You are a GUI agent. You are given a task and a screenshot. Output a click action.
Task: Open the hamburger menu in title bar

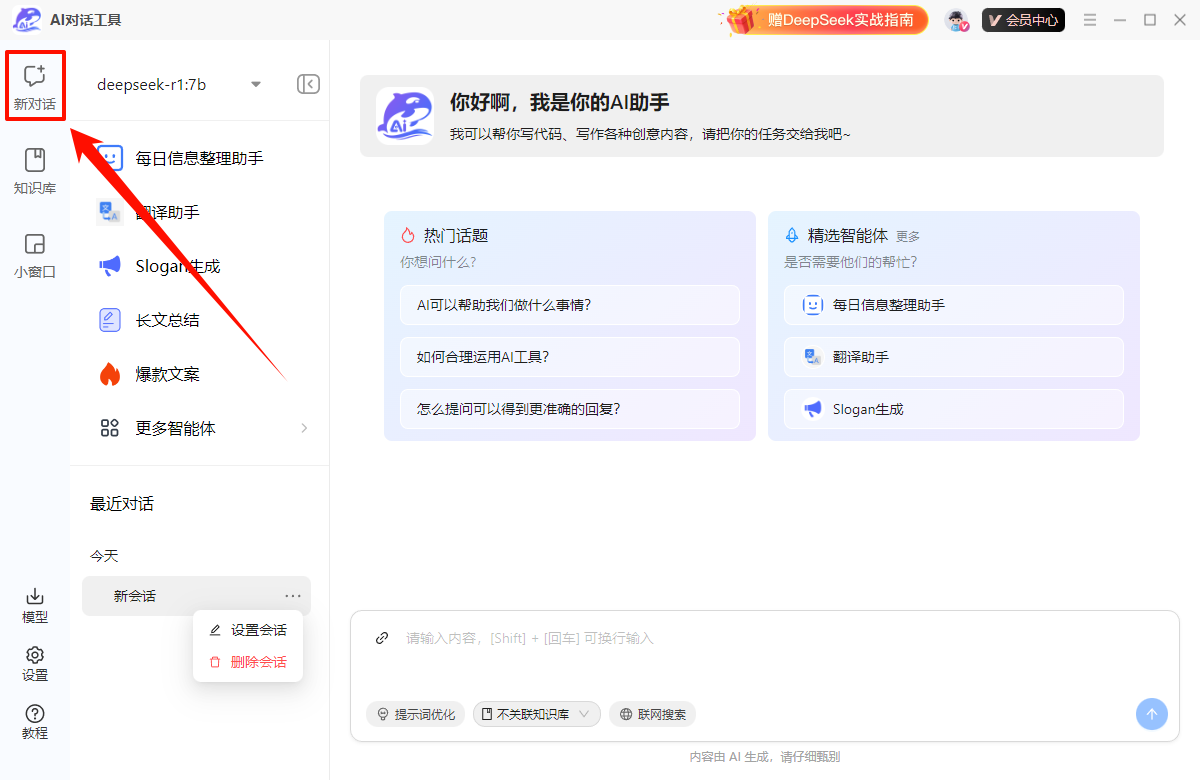(x=1090, y=20)
